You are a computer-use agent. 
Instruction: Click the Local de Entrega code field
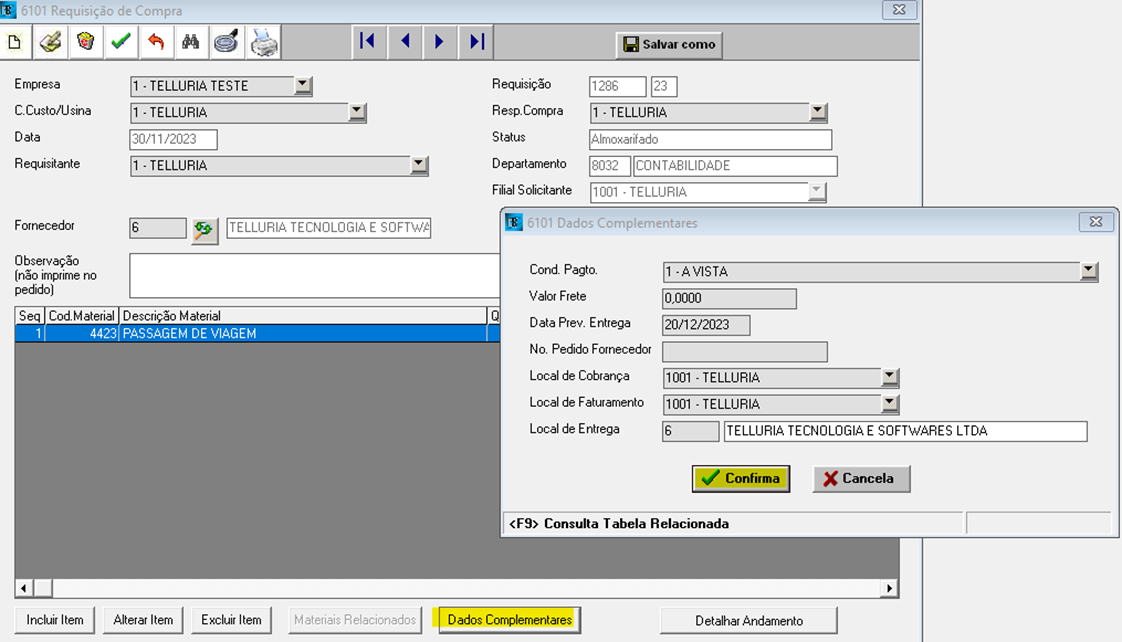tap(691, 431)
